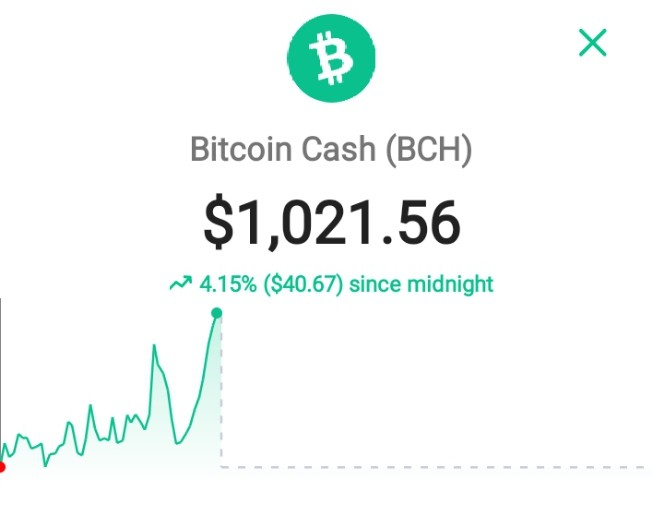
Task: Close the Bitcoin Cash detail panel
Action: pos(593,42)
